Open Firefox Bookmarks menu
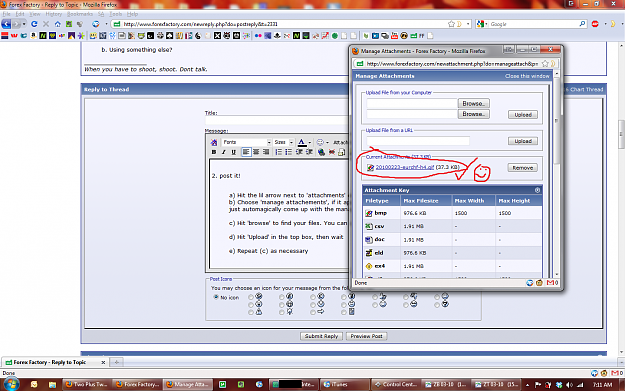 tap(80, 14)
